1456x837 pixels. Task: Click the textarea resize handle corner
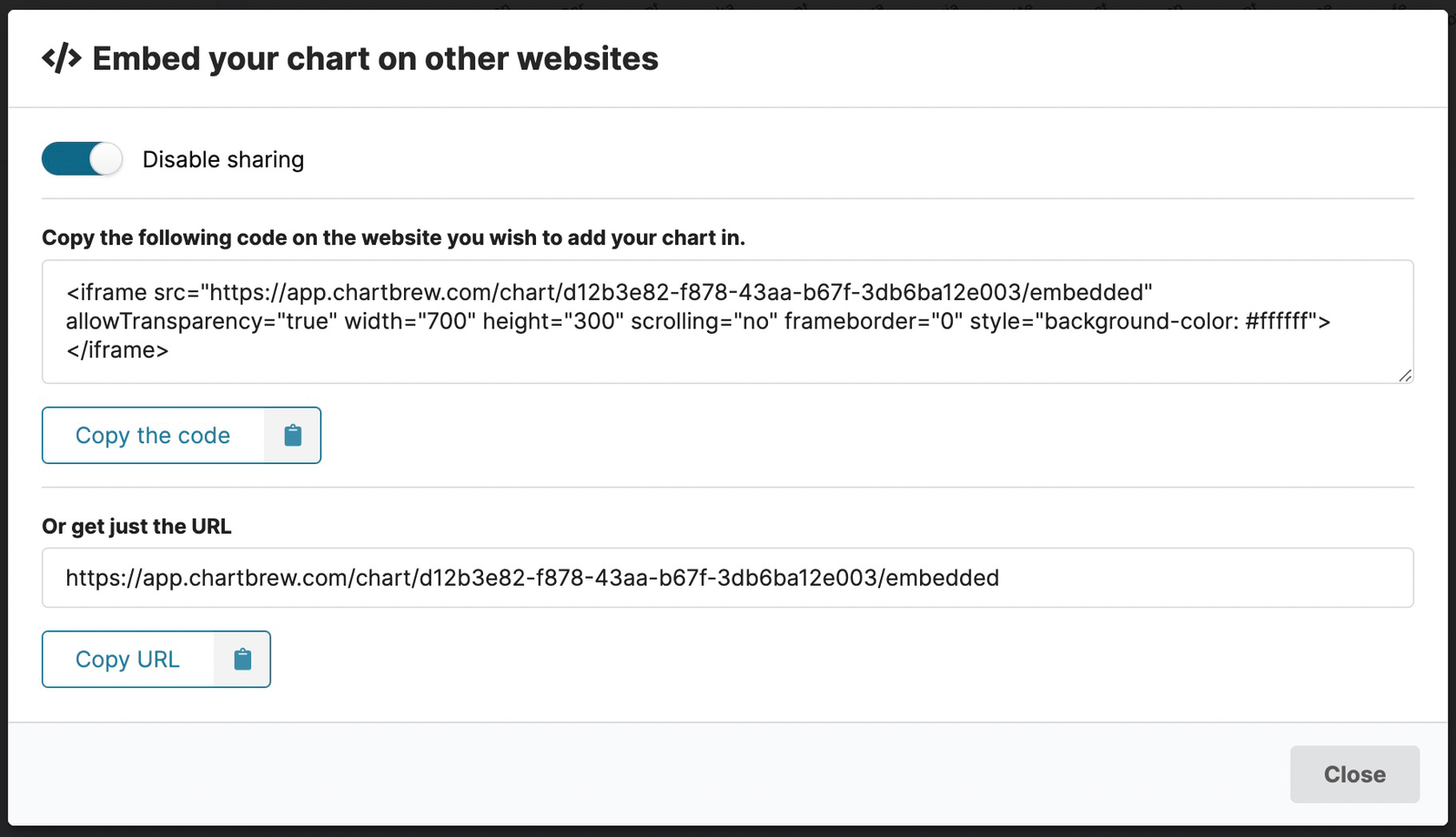click(1404, 376)
